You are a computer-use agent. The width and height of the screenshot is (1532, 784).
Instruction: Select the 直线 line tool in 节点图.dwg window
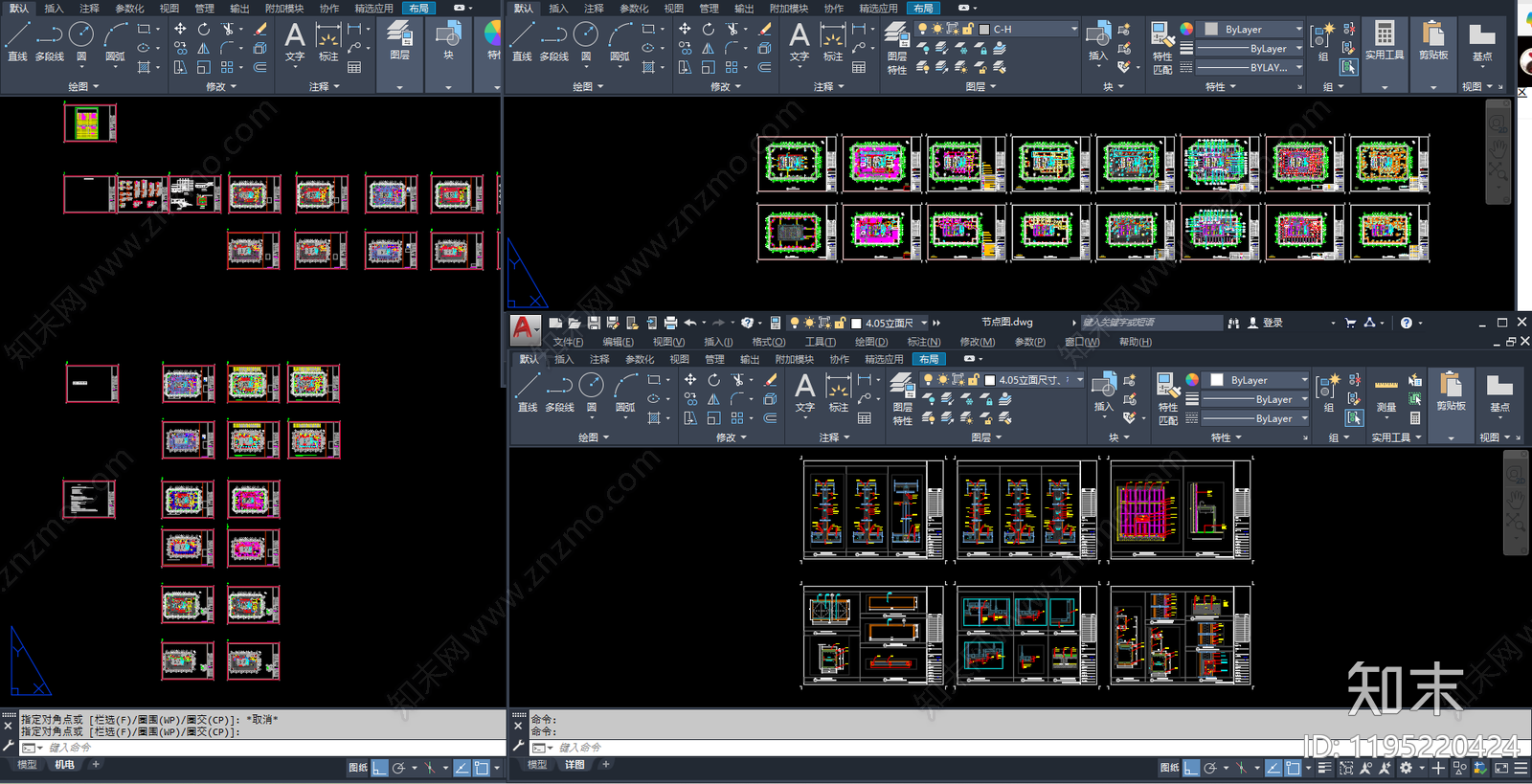[527, 392]
